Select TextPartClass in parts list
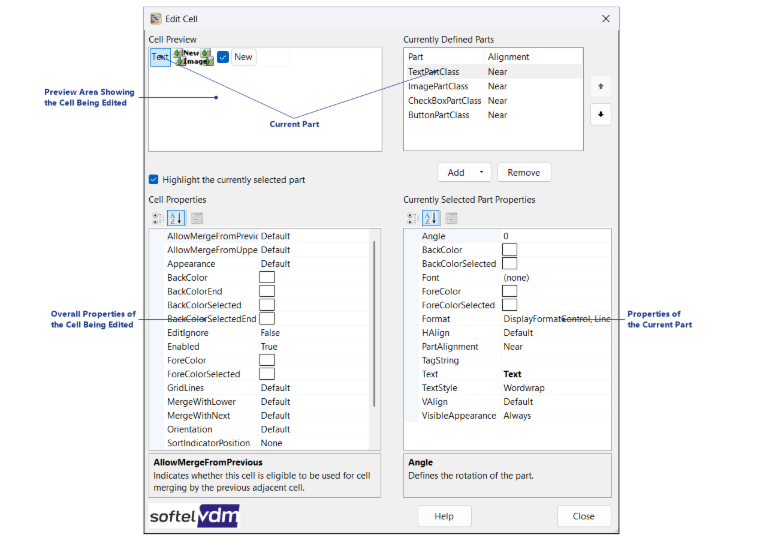 493,72
